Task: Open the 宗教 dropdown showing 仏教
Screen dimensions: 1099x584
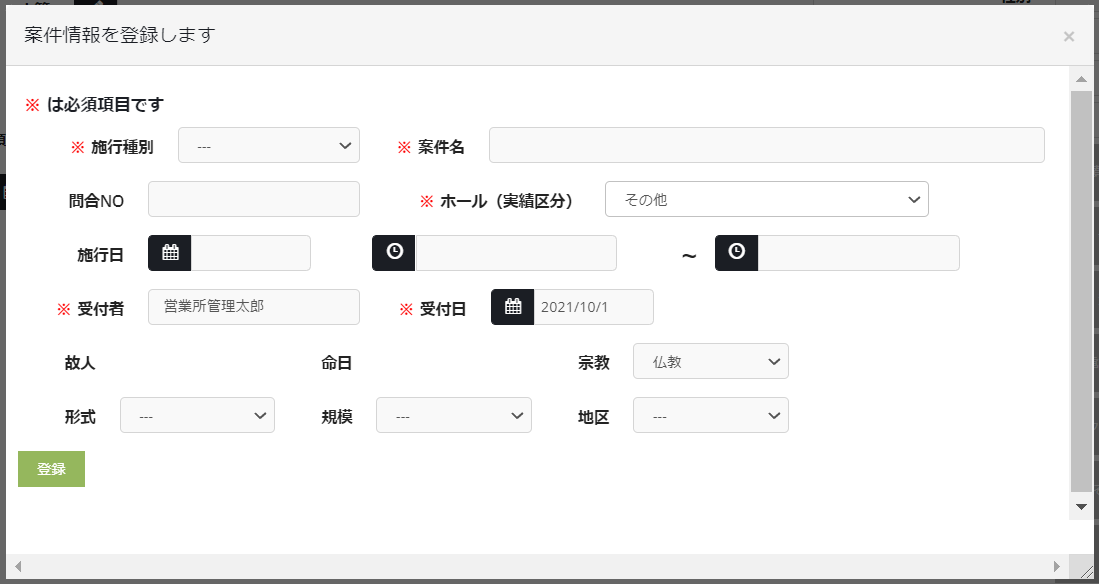Action: click(710, 361)
